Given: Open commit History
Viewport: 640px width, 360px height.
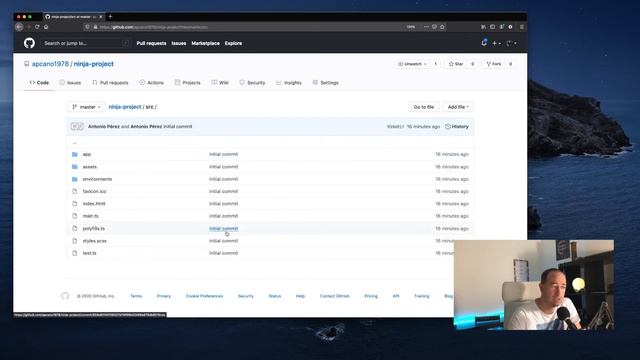Looking at the screenshot, I should (x=457, y=127).
